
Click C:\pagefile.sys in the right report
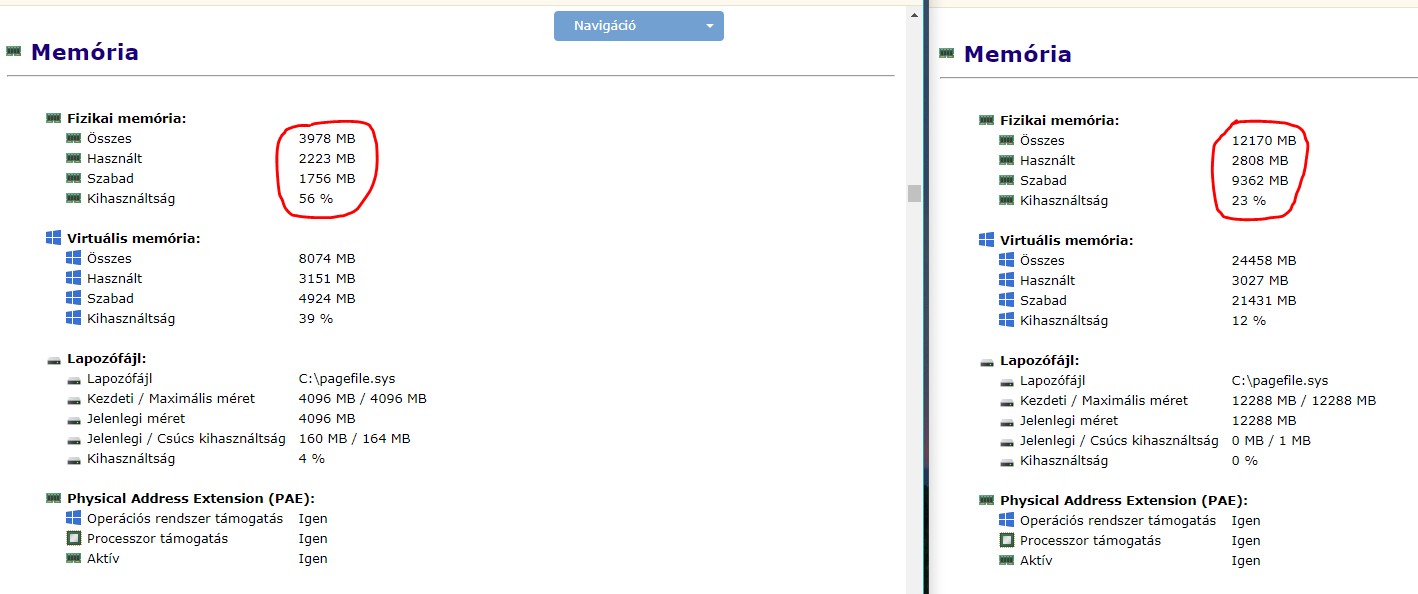[1280, 380]
